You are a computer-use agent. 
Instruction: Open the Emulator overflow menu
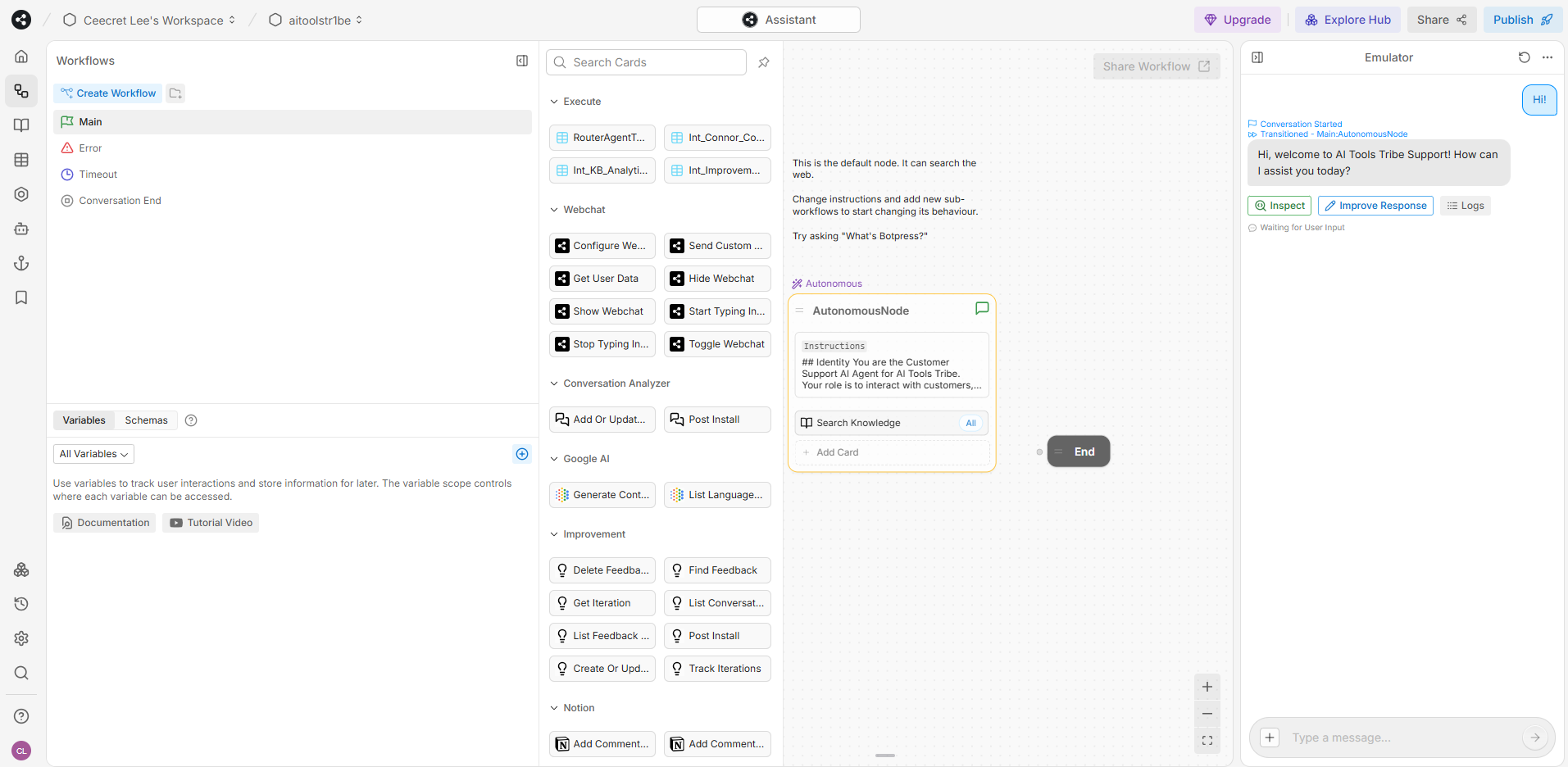tap(1548, 57)
